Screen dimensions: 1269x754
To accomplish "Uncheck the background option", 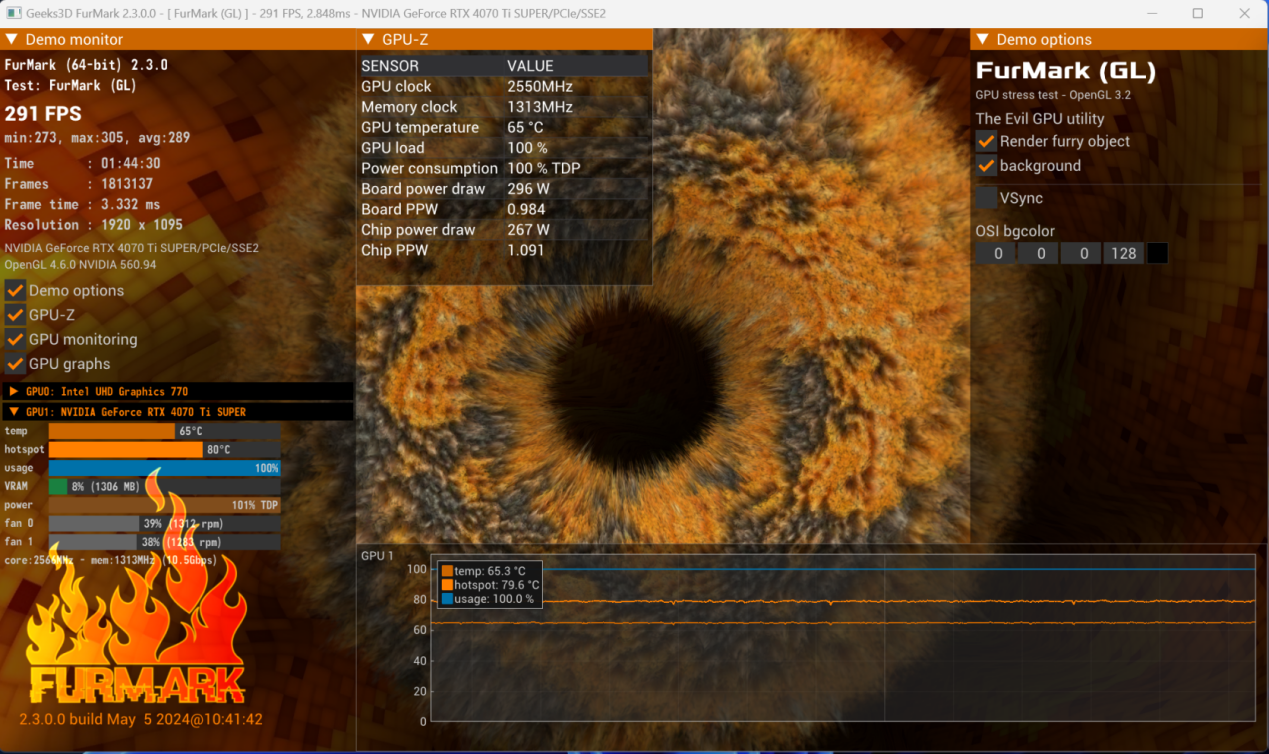I will coord(986,166).
